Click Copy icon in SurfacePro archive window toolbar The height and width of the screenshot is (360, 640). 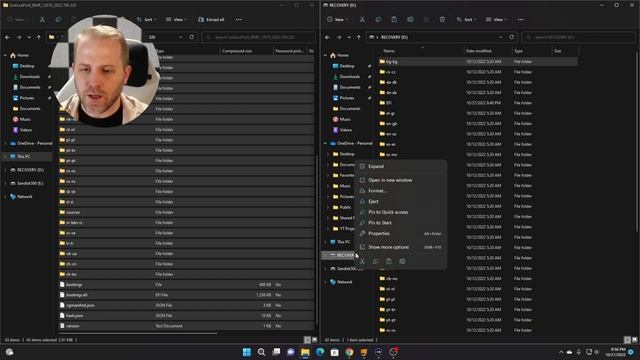pos(58,20)
